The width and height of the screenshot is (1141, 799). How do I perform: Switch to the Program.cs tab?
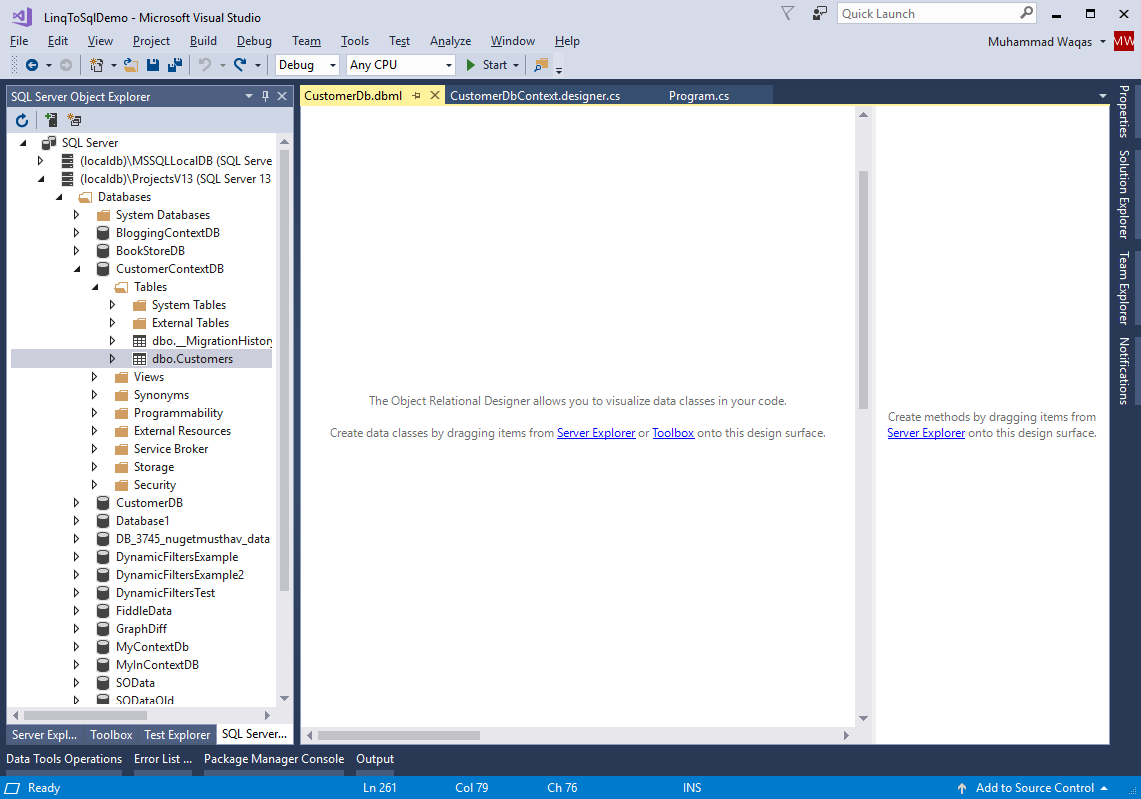coord(699,96)
